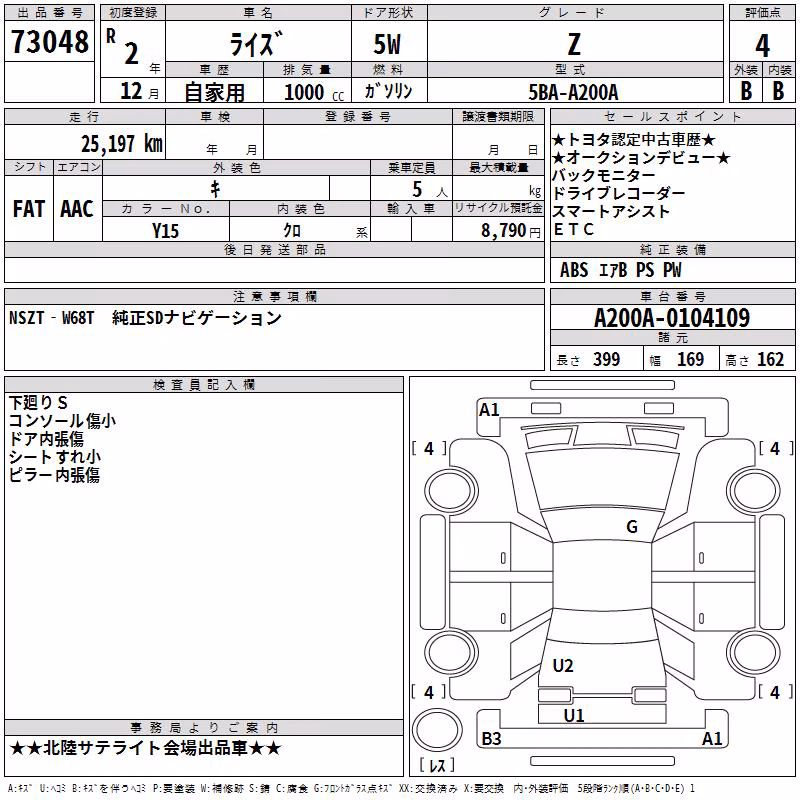Select the mileage 25,197 km
This screenshot has width=800, height=800.
pos(122,144)
